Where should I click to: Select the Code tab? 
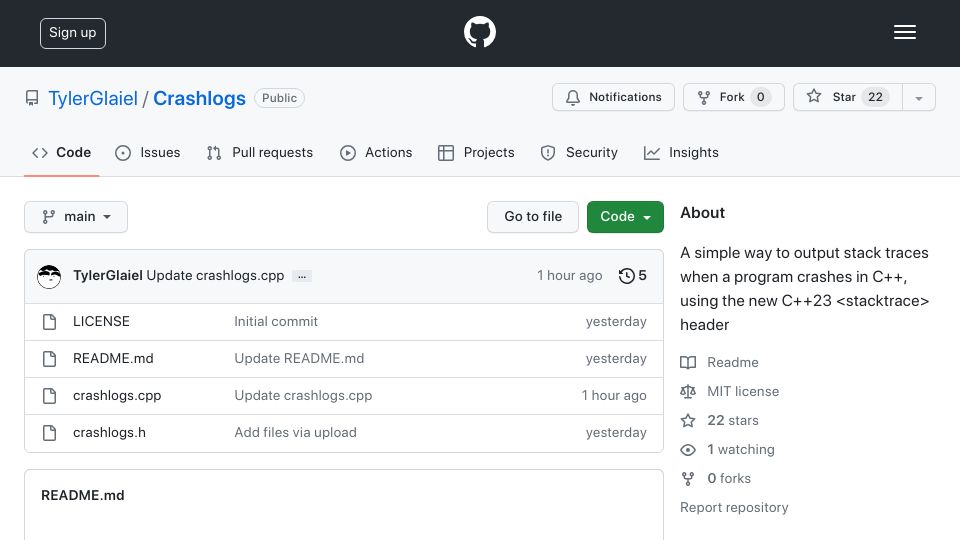tap(61, 152)
